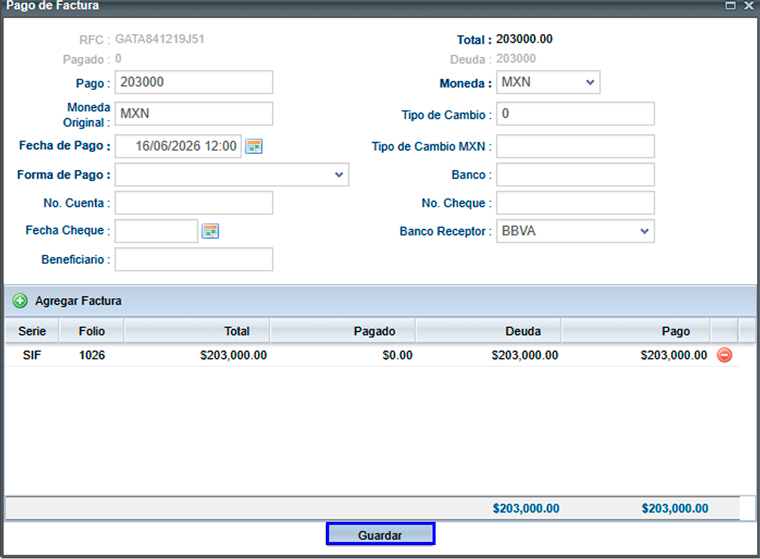
Task: Close the Pago de Factura dialog
Action: [x=749, y=5]
